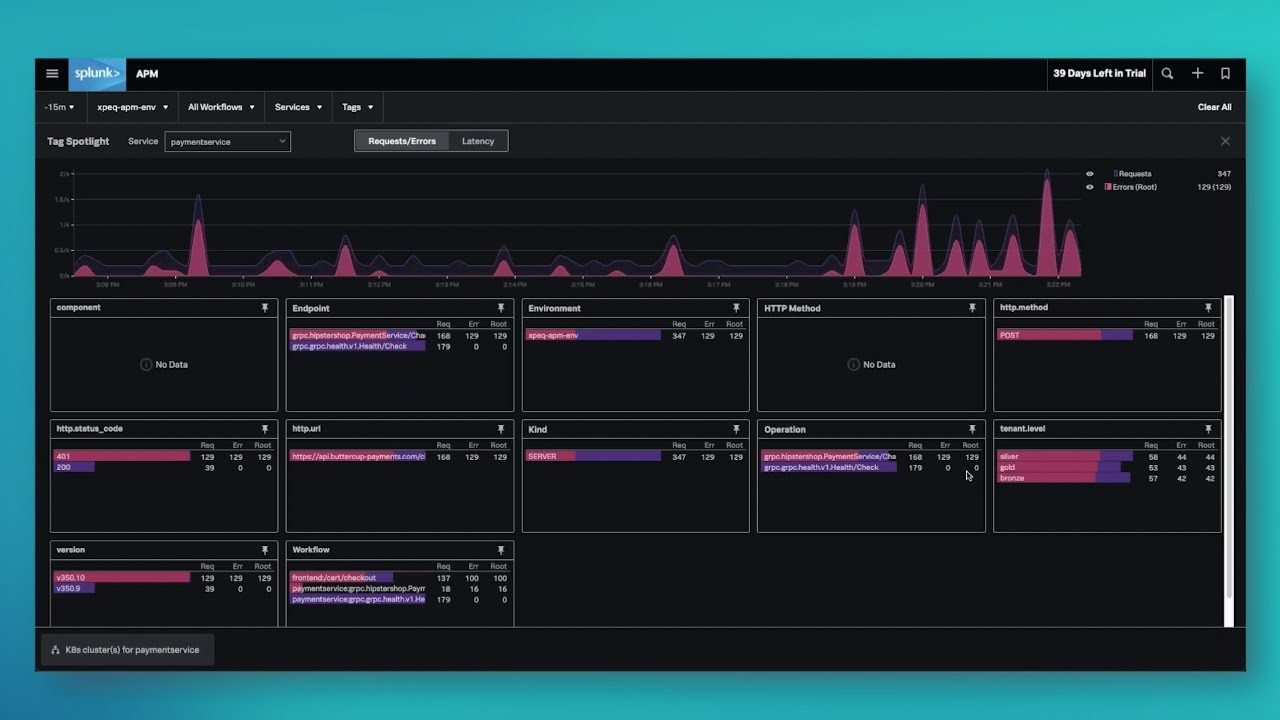Click the Errors (Root) legend color swatch

(1110, 187)
